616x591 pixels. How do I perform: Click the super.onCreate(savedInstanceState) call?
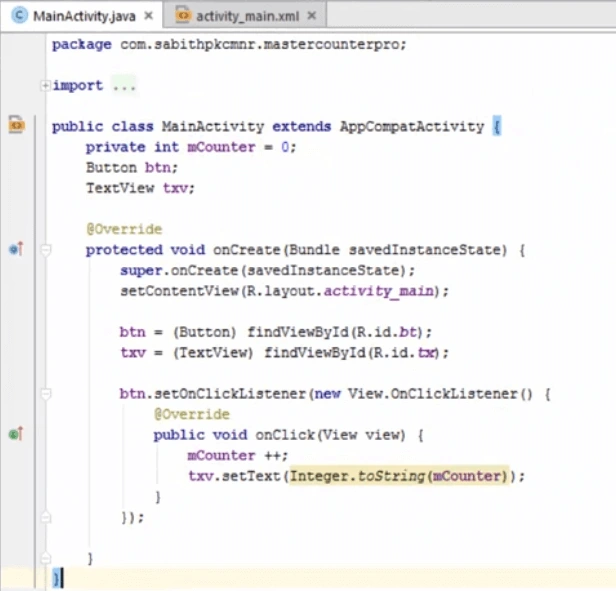click(x=267, y=271)
